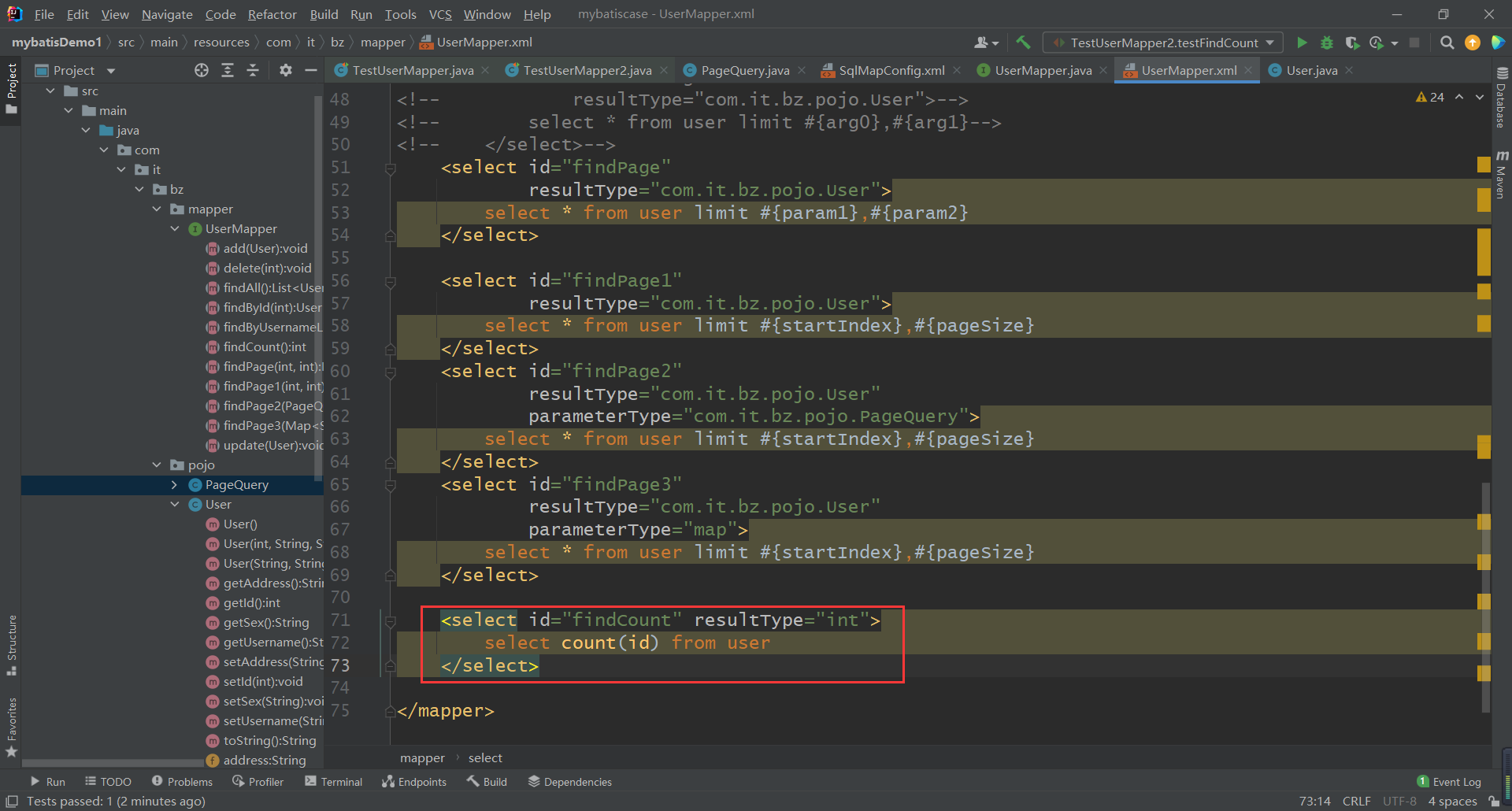Screen dimensions: 1512x811
Task: Close the UserMapper.xml tab
Action: pyautogui.click(x=1248, y=70)
